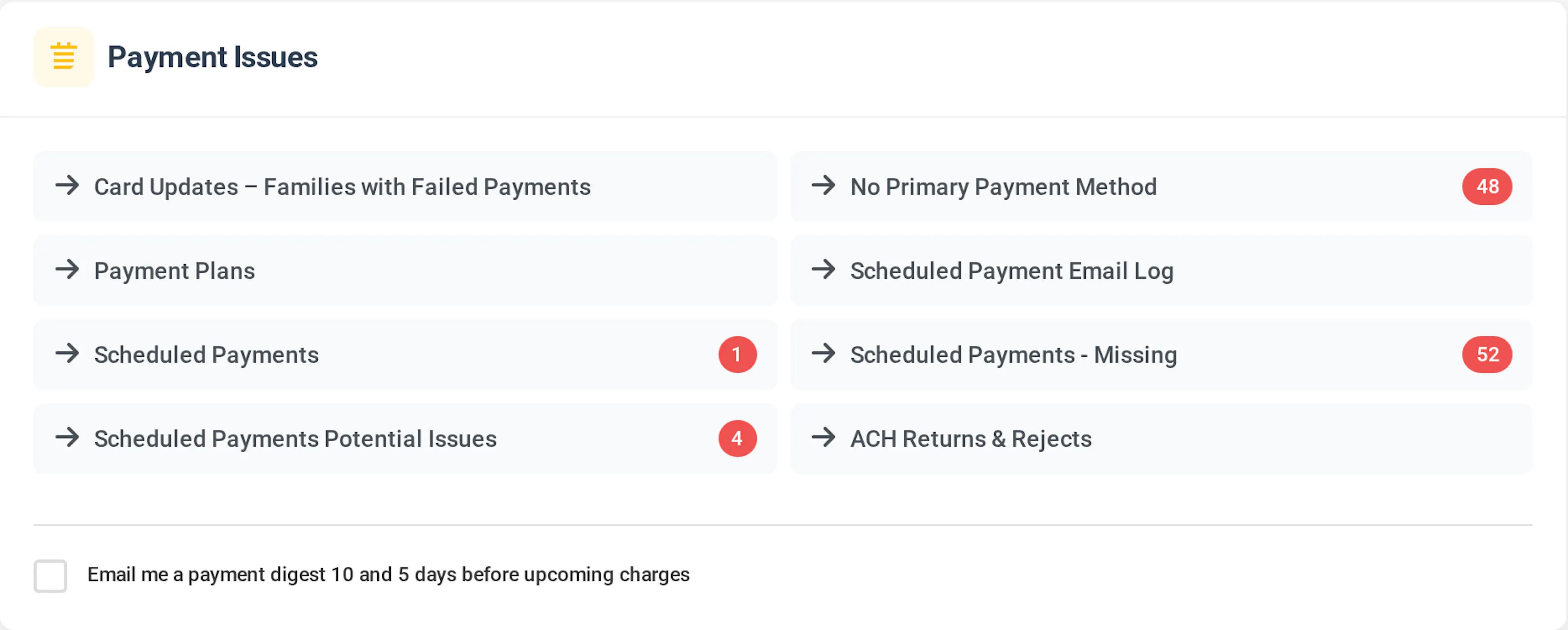Go to Scheduled Payments report
Viewport: 1568px width, 630px height.
[405, 355]
